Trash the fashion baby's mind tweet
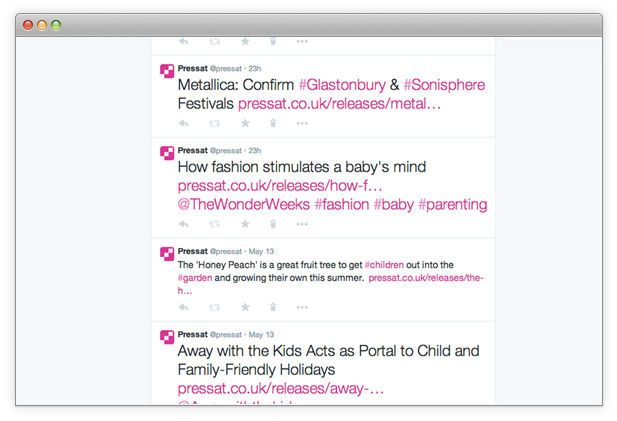 (273, 224)
